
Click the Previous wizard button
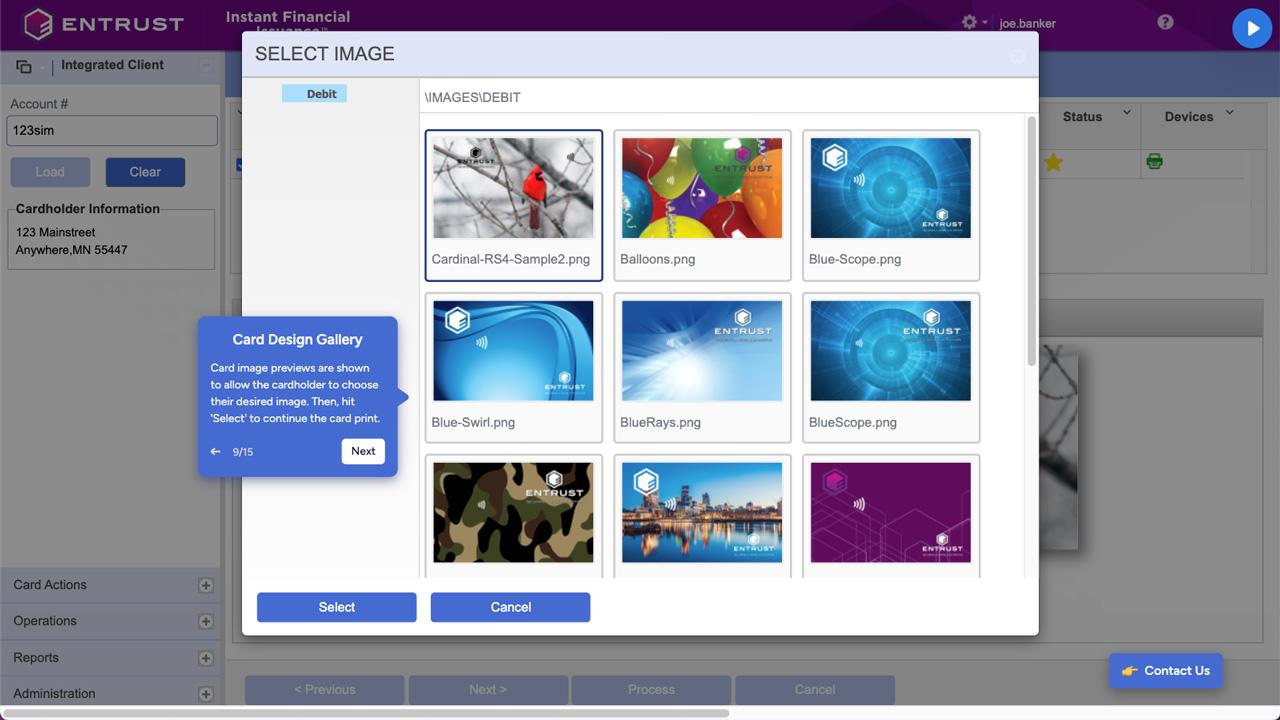point(325,690)
